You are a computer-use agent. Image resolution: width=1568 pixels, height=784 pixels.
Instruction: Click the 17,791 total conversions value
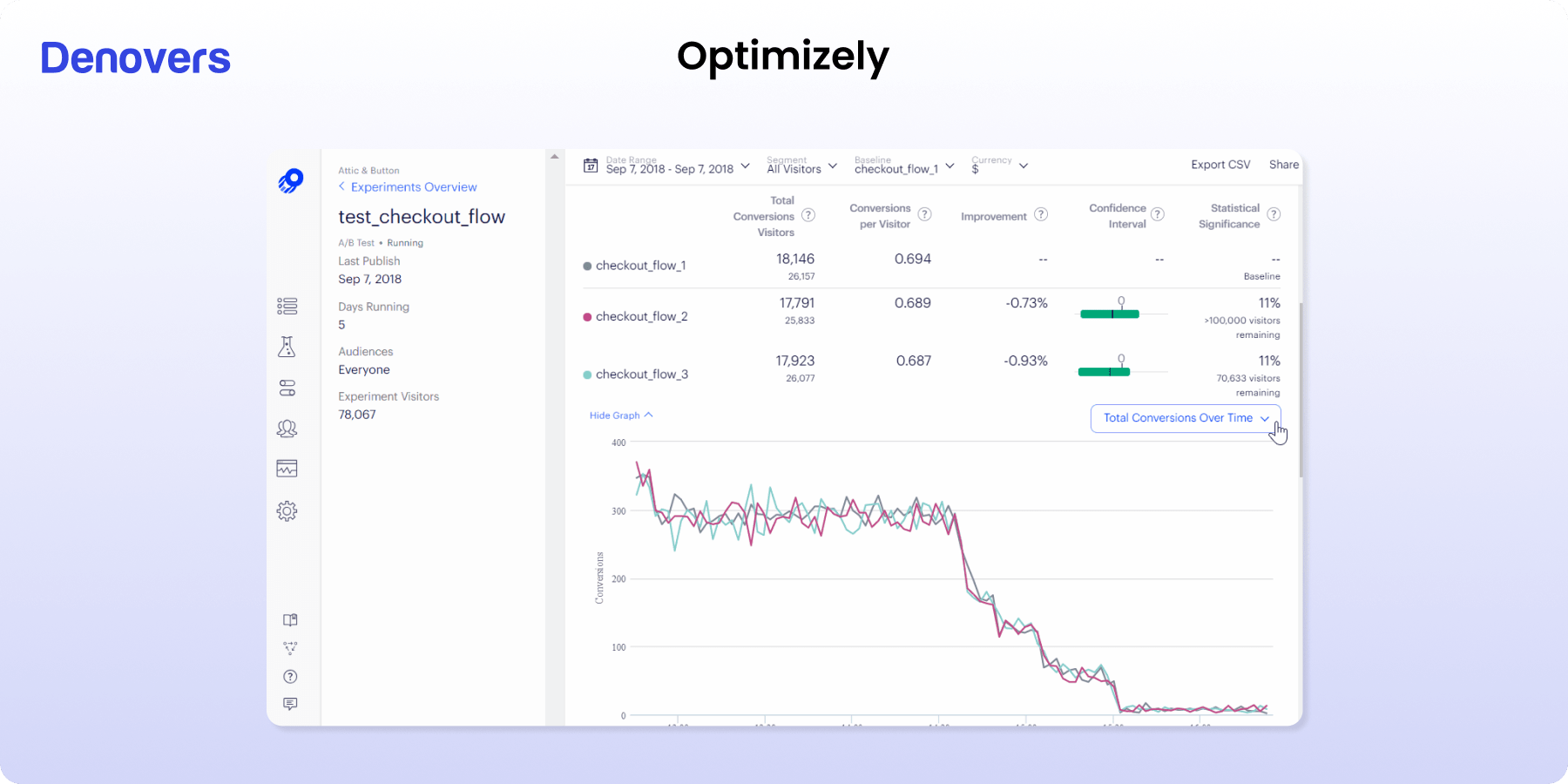coord(797,303)
